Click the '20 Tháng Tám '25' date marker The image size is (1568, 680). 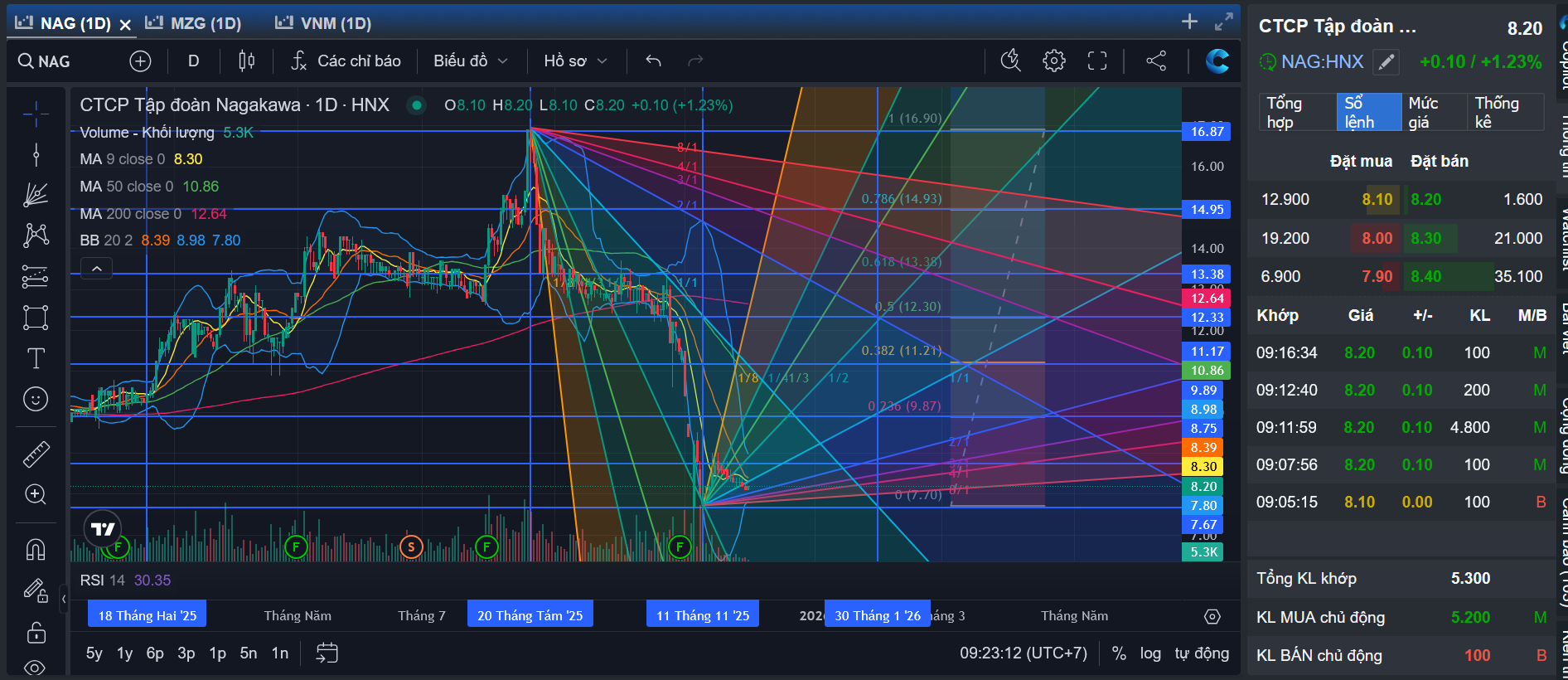pyautogui.click(x=530, y=615)
